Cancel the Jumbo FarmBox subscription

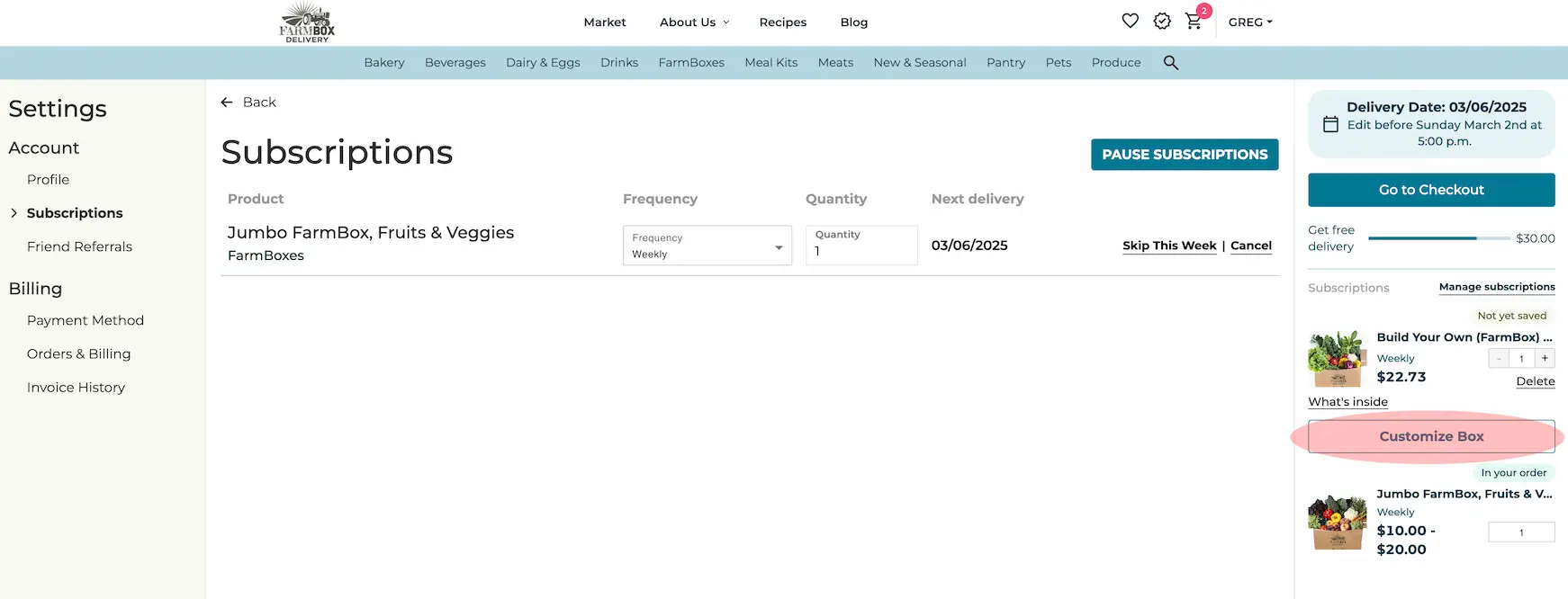coord(1251,246)
